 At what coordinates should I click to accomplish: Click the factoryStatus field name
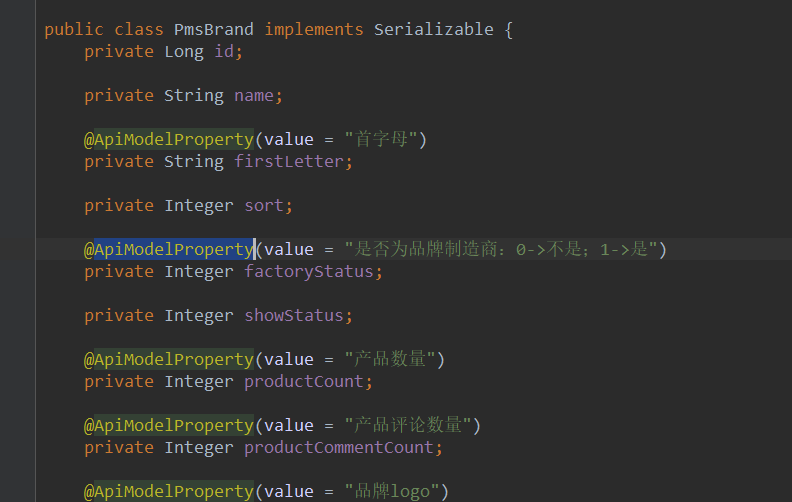[309, 271]
